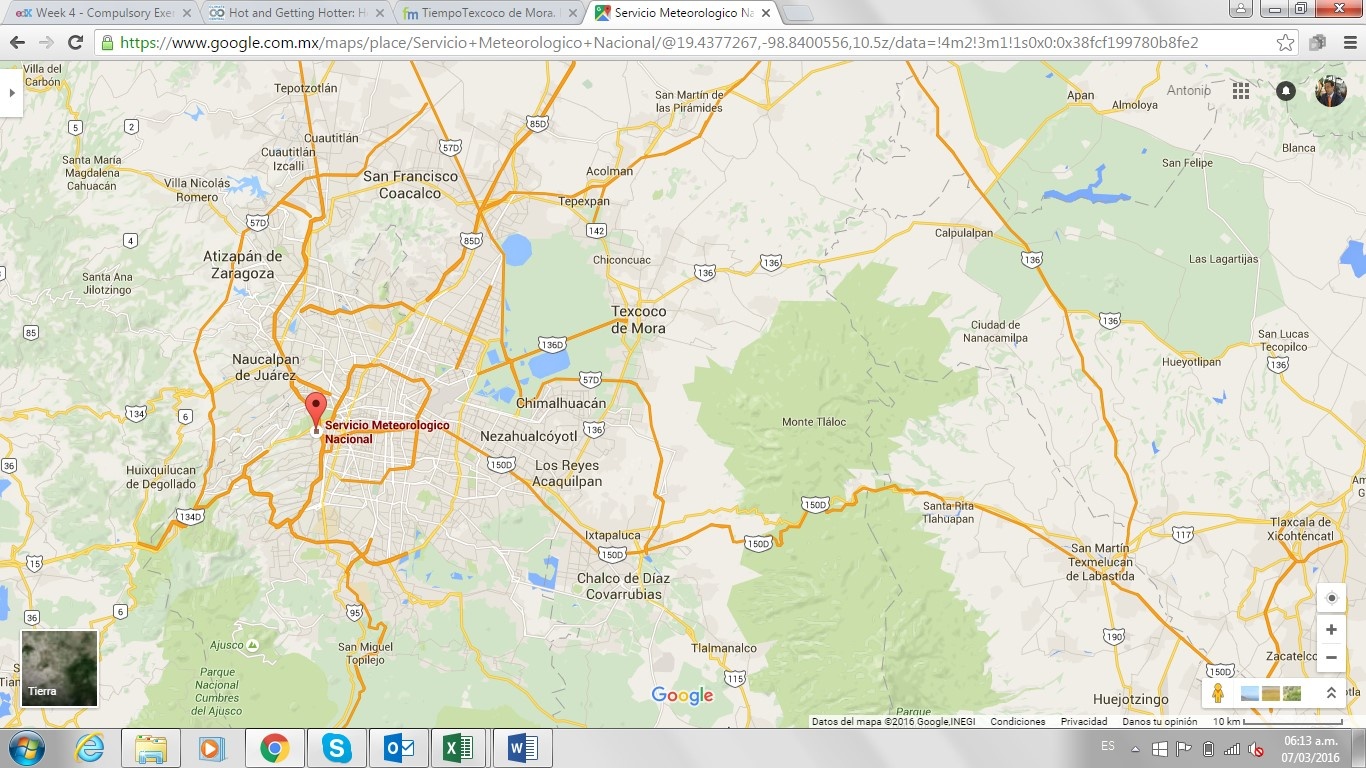Open File Explorer from the taskbar
Screen dimensions: 1366x768
point(151,748)
